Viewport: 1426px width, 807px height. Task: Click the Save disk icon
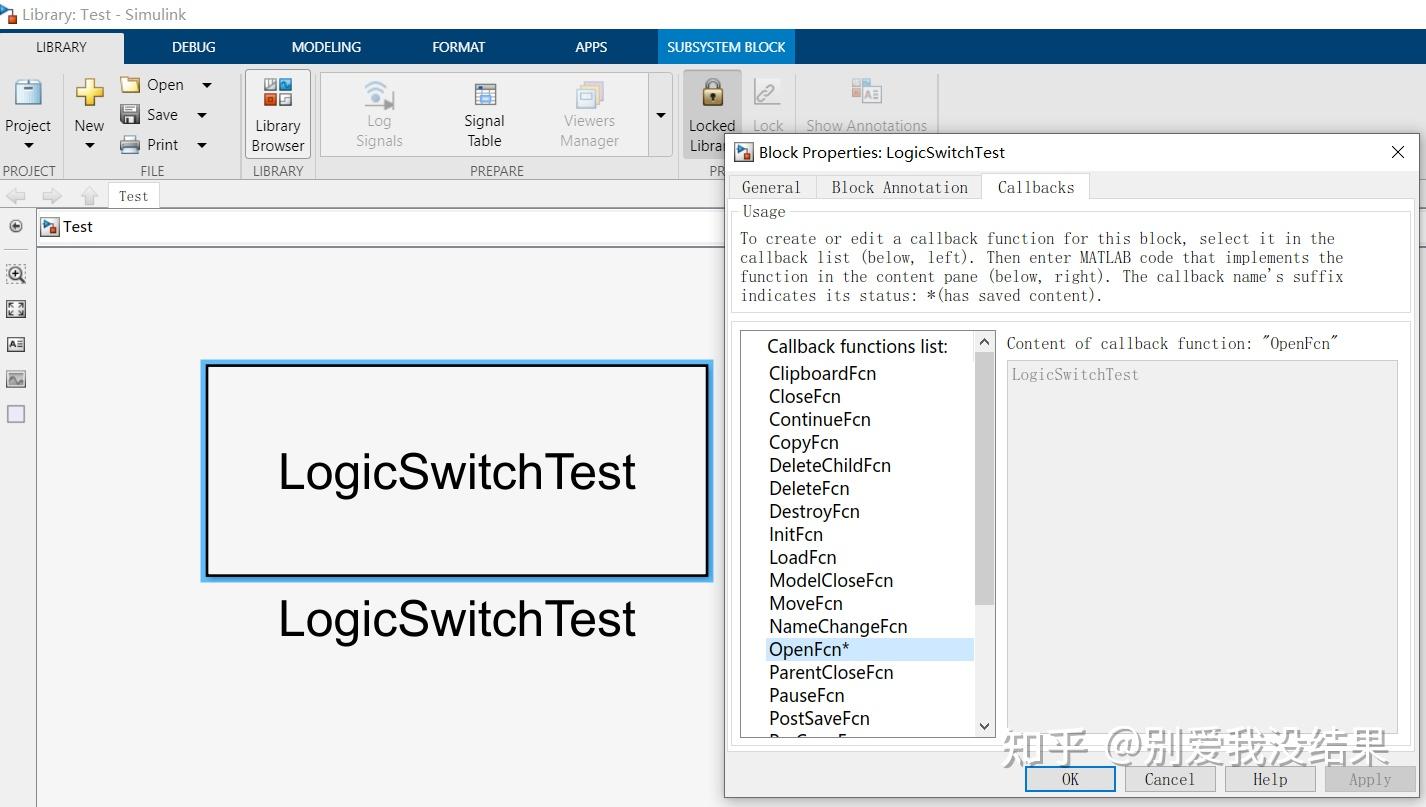point(130,114)
